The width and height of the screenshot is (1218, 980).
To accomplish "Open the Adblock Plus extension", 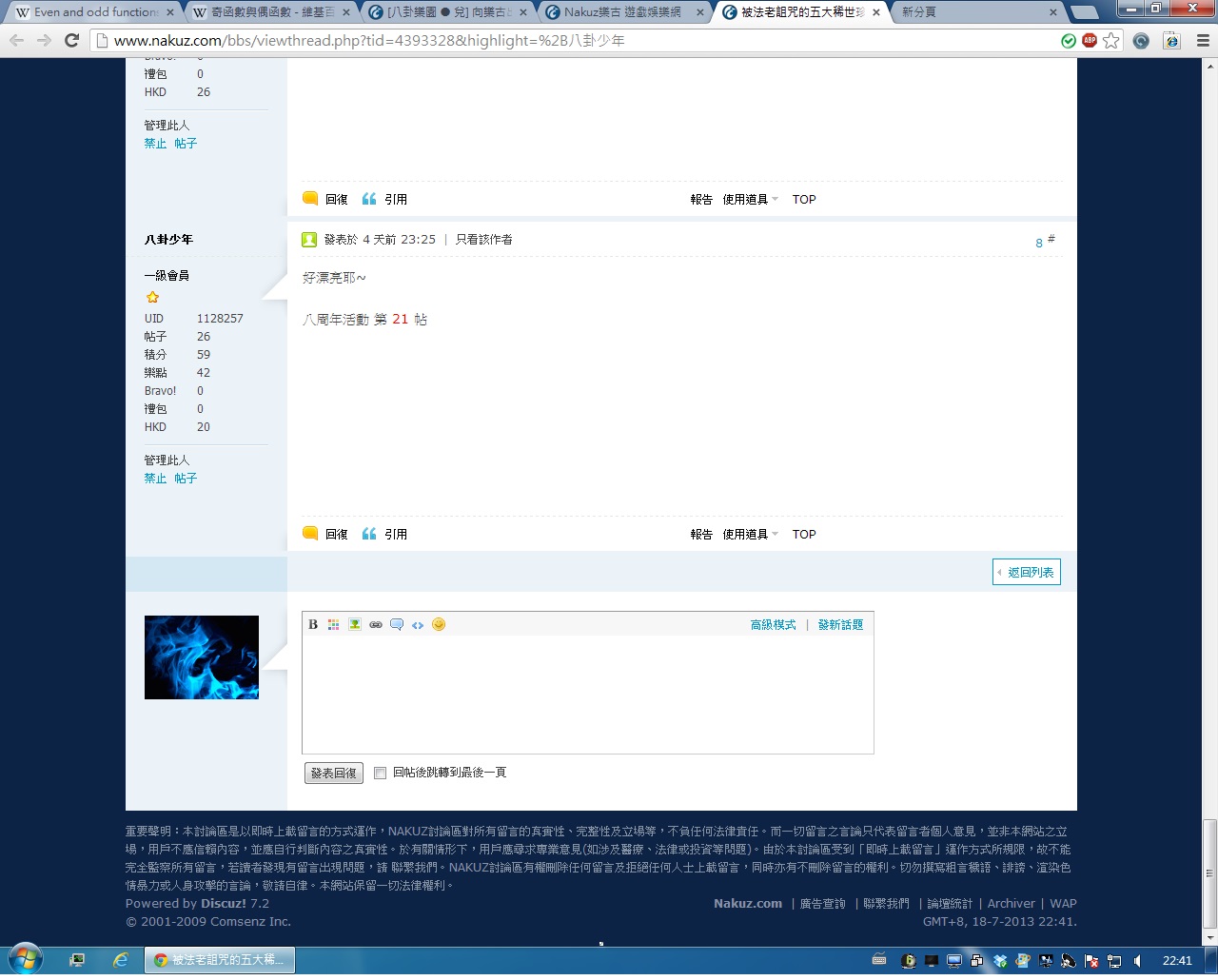I will [x=1090, y=40].
